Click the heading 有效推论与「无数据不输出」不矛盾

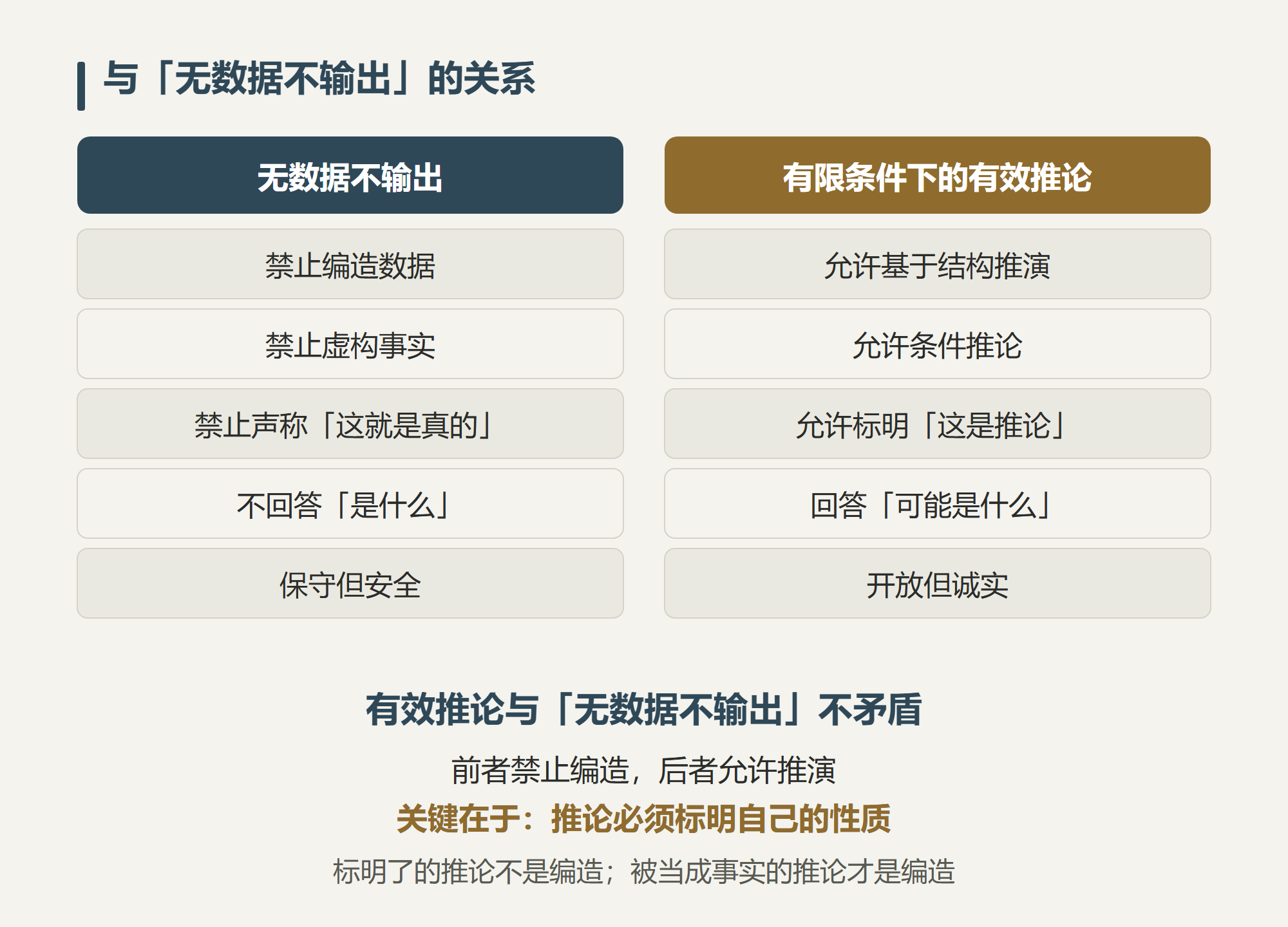(644, 709)
